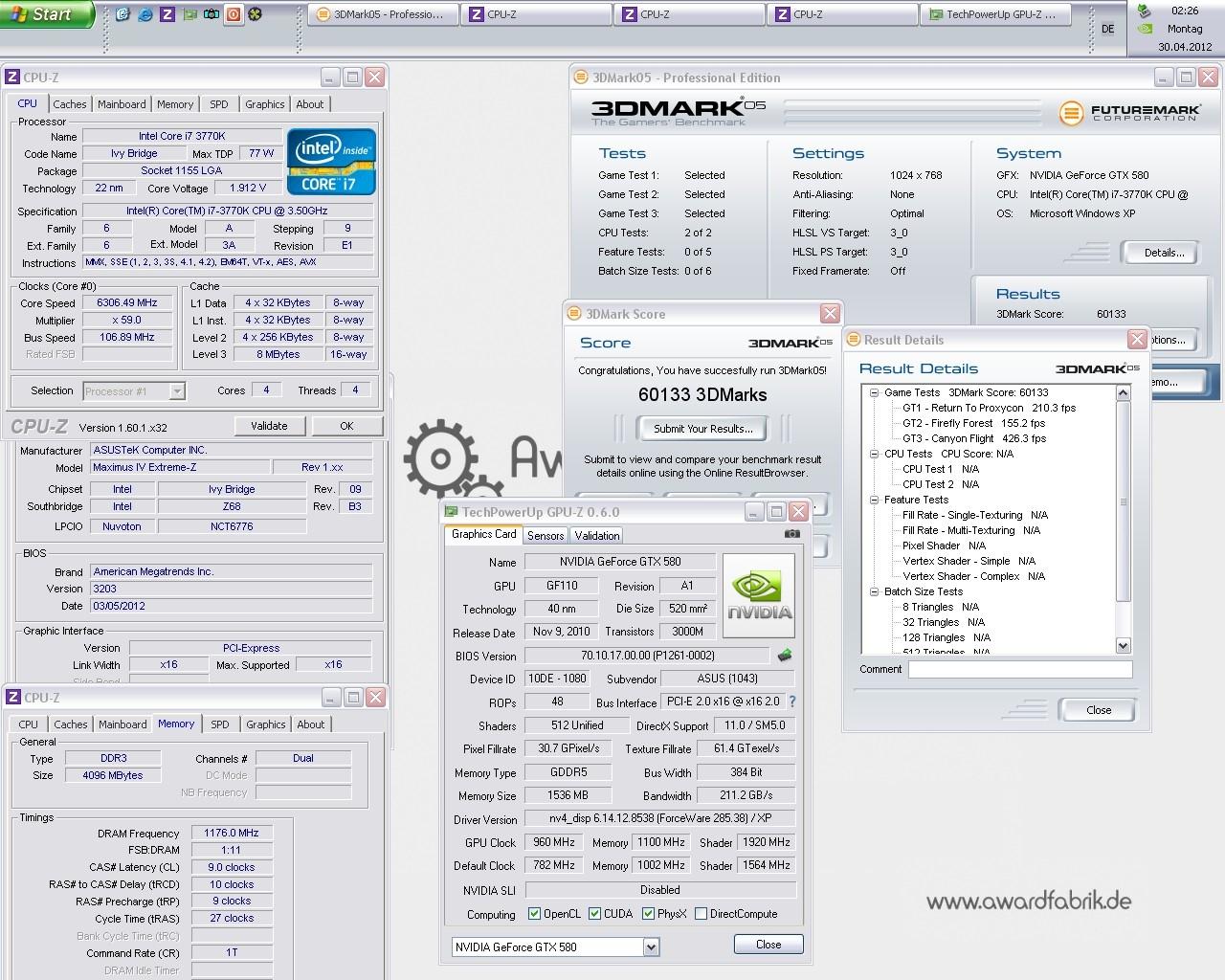The image size is (1225, 980).
Task: Launch CPU-Z from quick launch bar
Action: click(x=167, y=14)
